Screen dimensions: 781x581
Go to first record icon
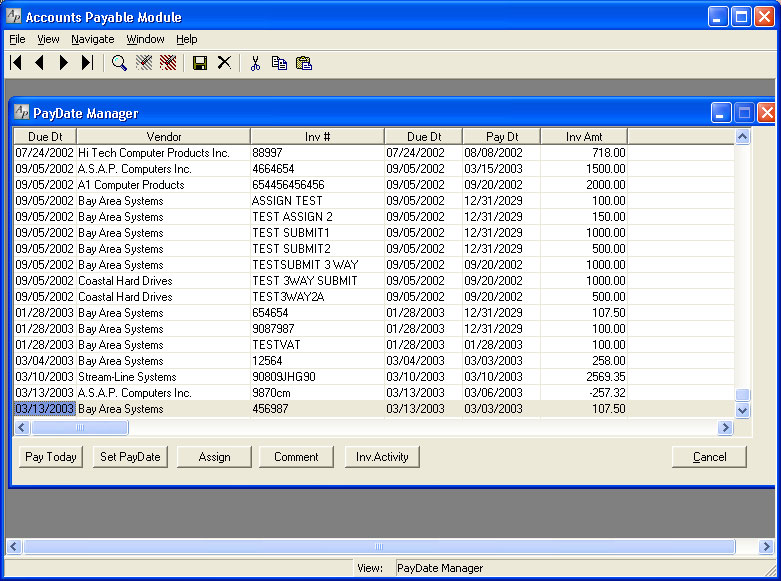[16, 63]
